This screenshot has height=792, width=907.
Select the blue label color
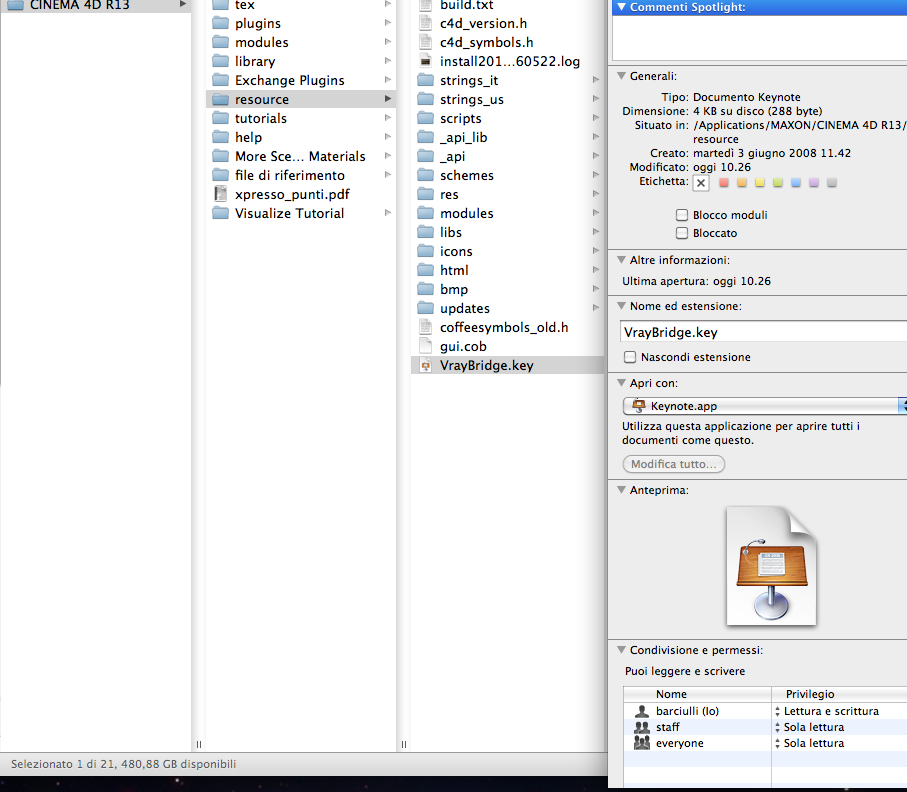[796, 183]
